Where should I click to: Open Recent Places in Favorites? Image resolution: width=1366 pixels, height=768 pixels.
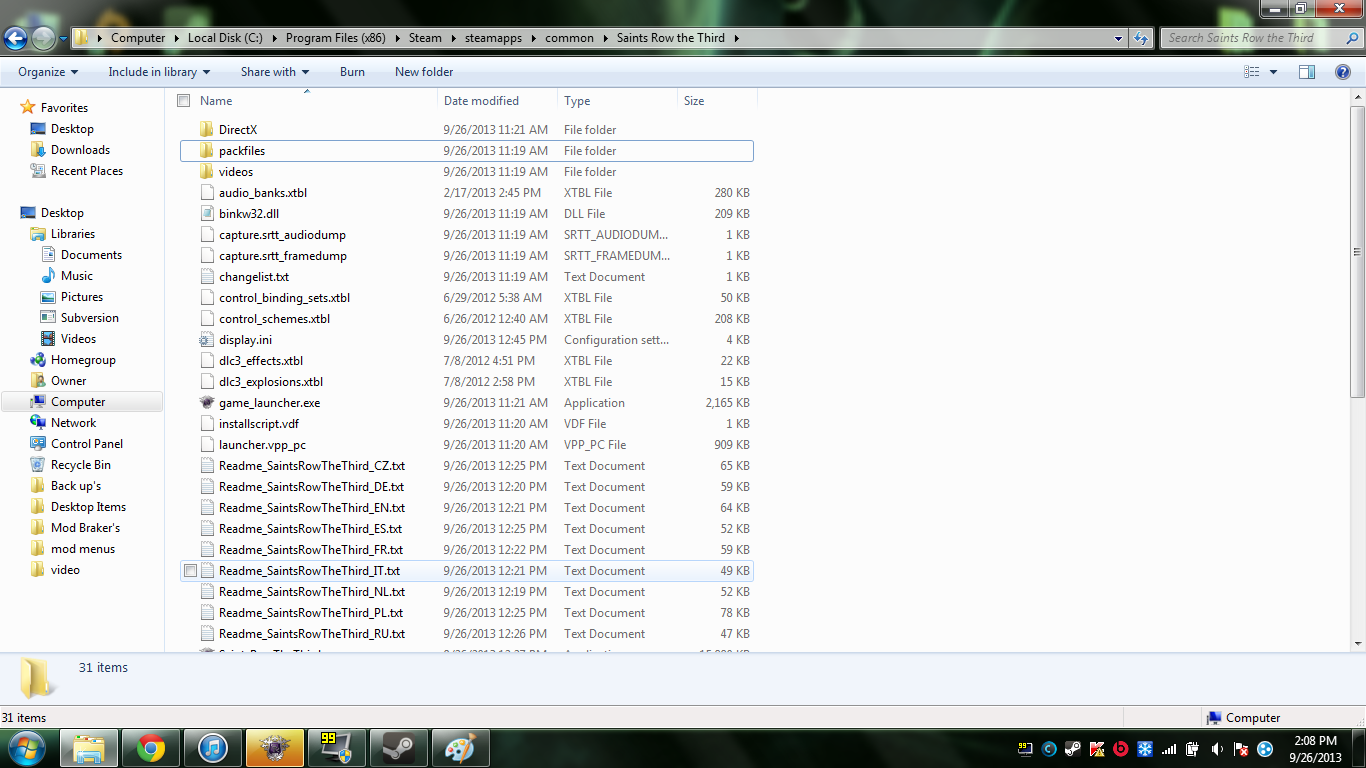coord(87,171)
